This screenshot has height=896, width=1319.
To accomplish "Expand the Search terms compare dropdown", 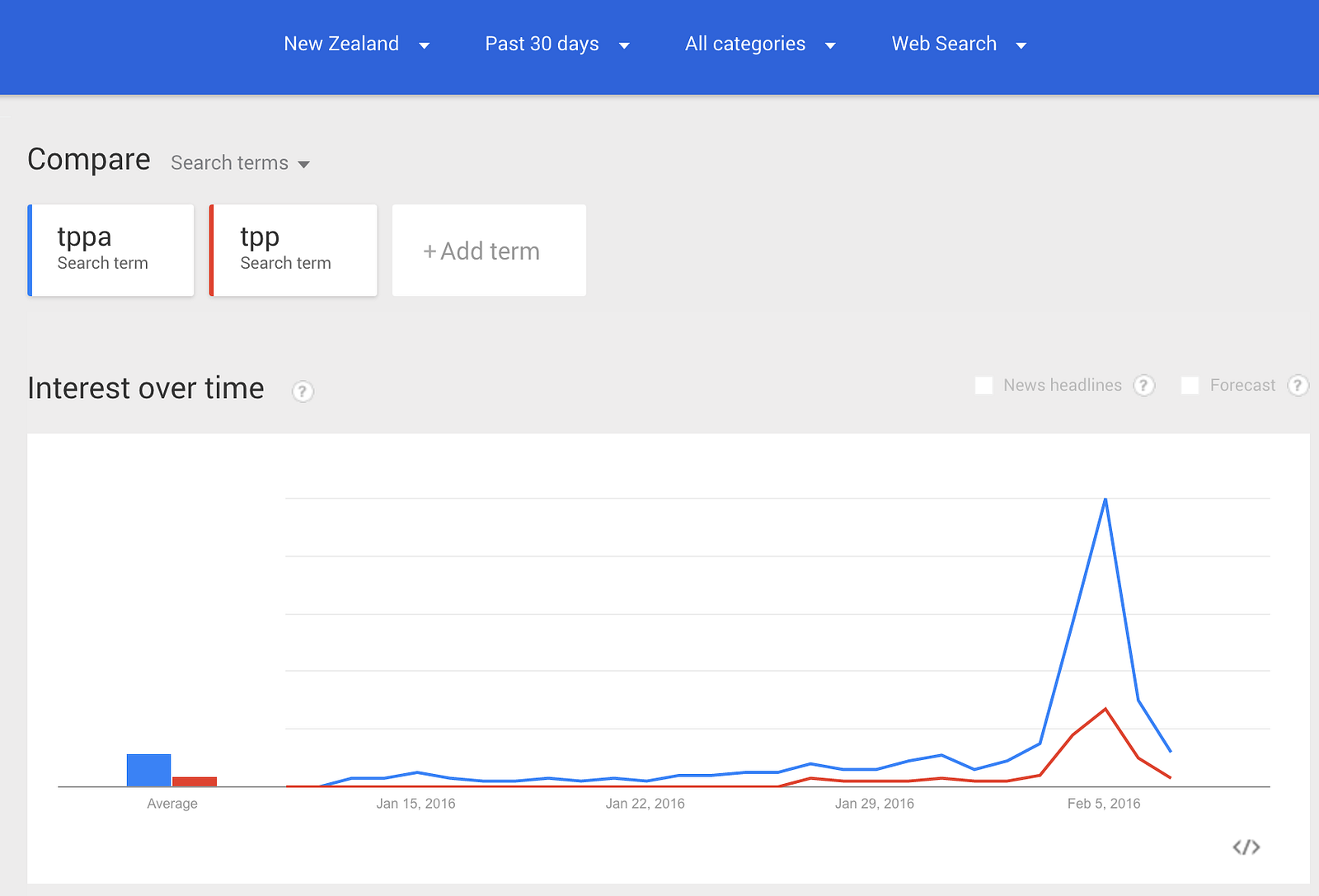I will tap(240, 163).
